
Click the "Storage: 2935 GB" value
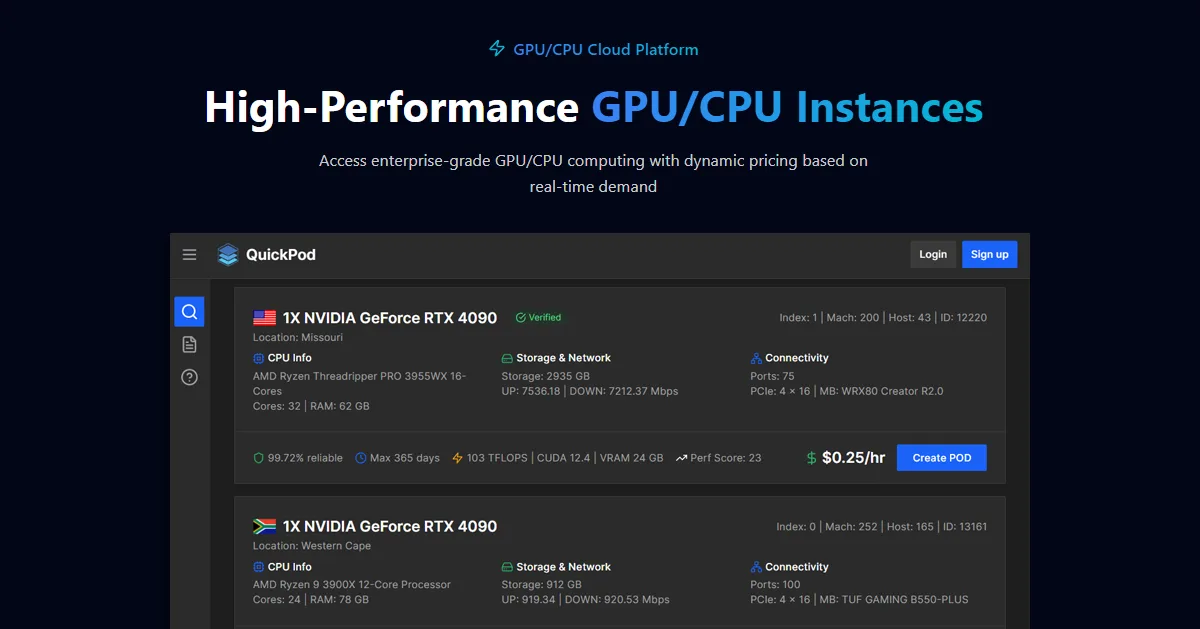click(546, 376)
